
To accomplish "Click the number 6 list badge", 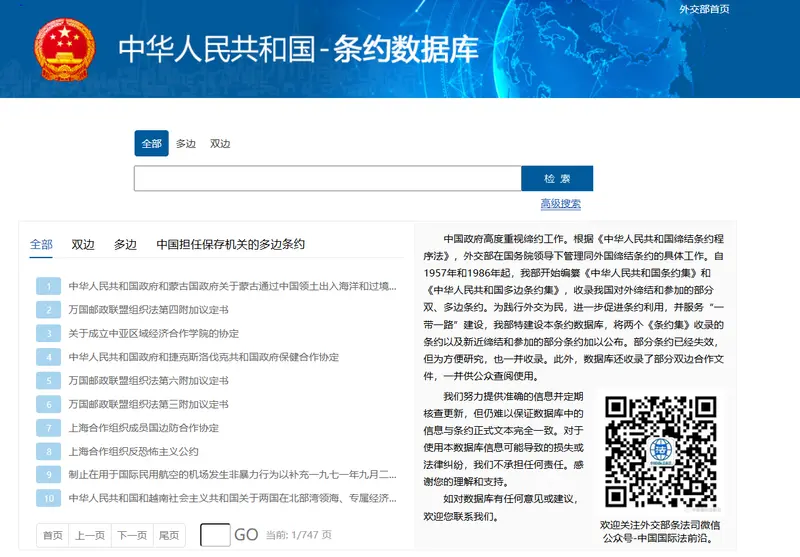I will click(x=48, y=404).
